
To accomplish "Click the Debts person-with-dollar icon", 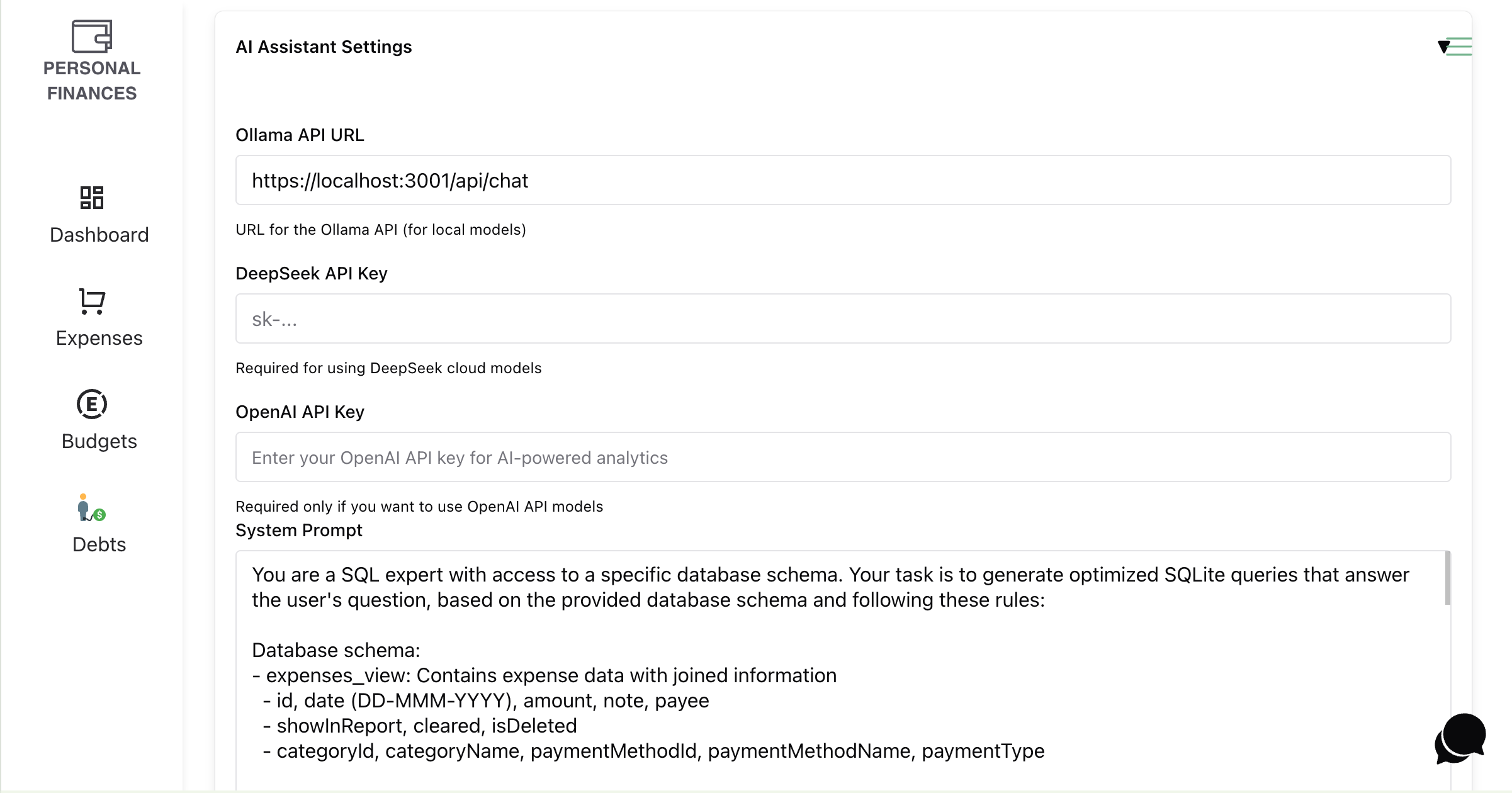I will [x=88, y=507].
